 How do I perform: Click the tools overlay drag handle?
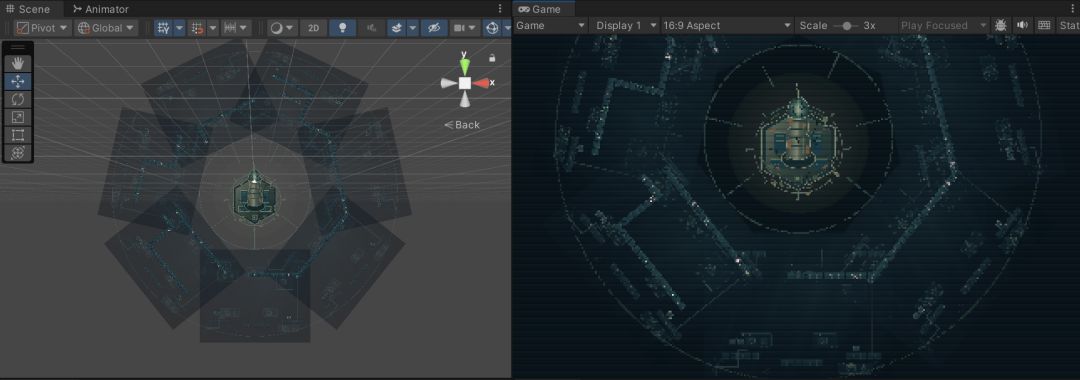point(18,48)
